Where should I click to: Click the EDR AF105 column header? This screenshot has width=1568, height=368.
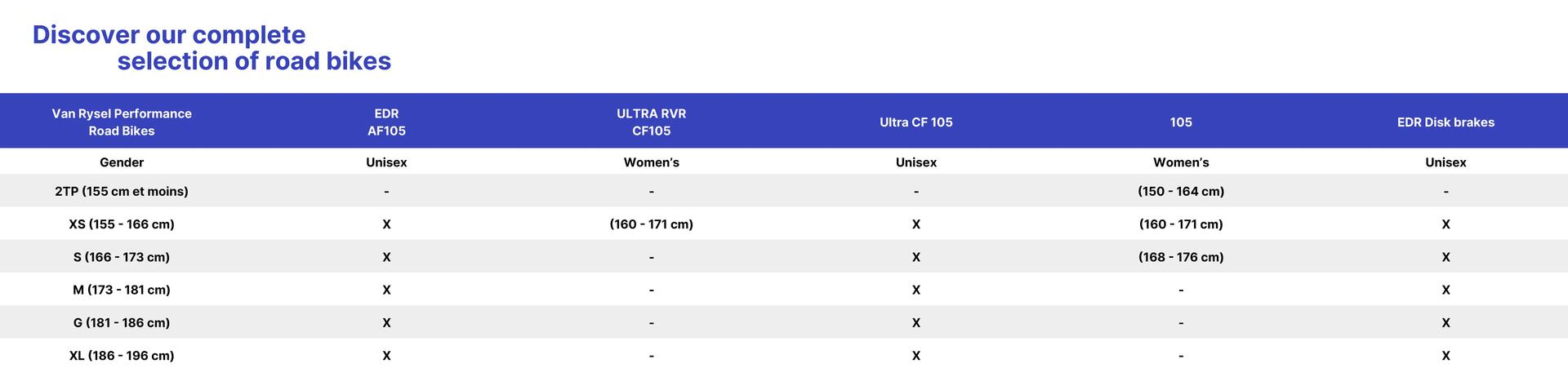click(x=386, y=122)
